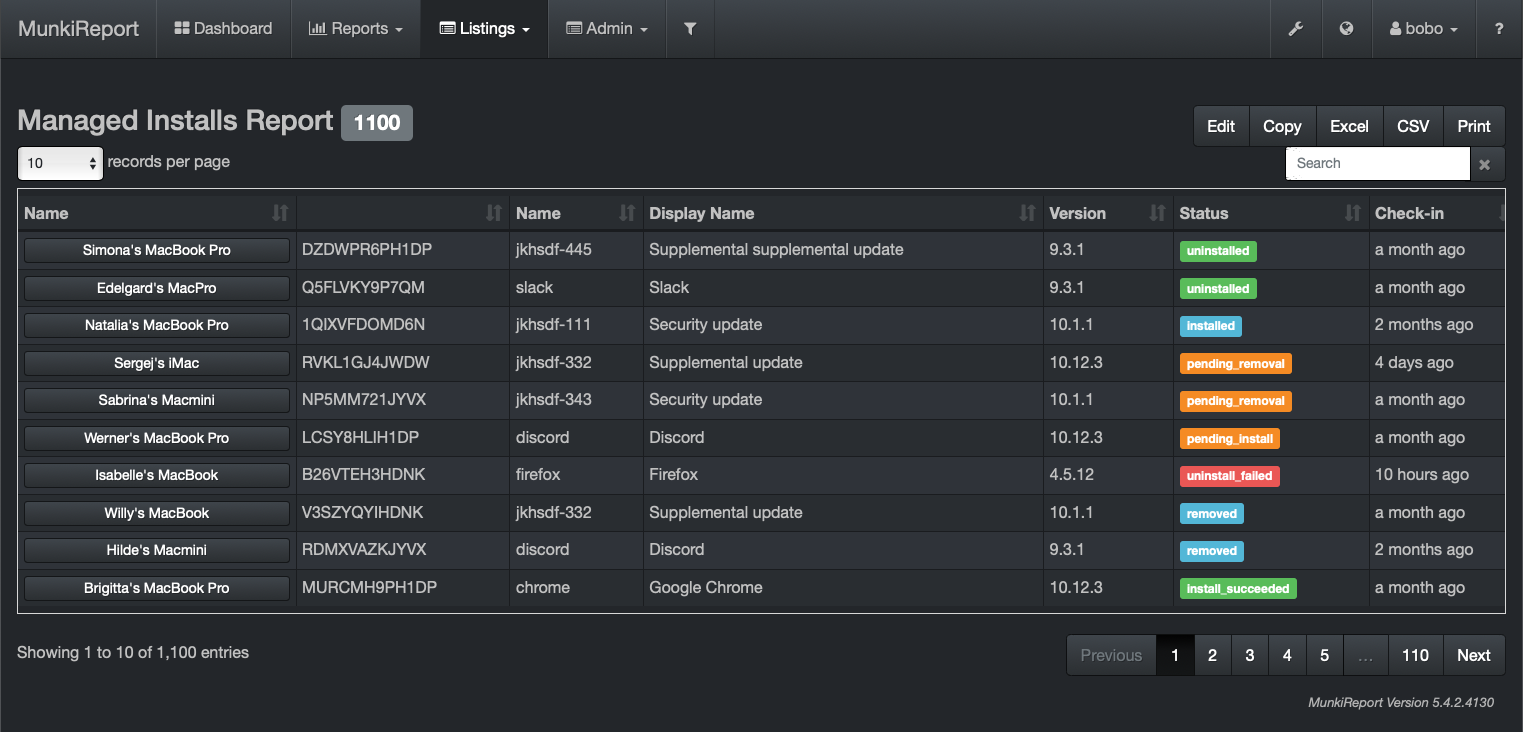
Task: Sort the unlabeled serial number column
Action: tap(493, 213)
